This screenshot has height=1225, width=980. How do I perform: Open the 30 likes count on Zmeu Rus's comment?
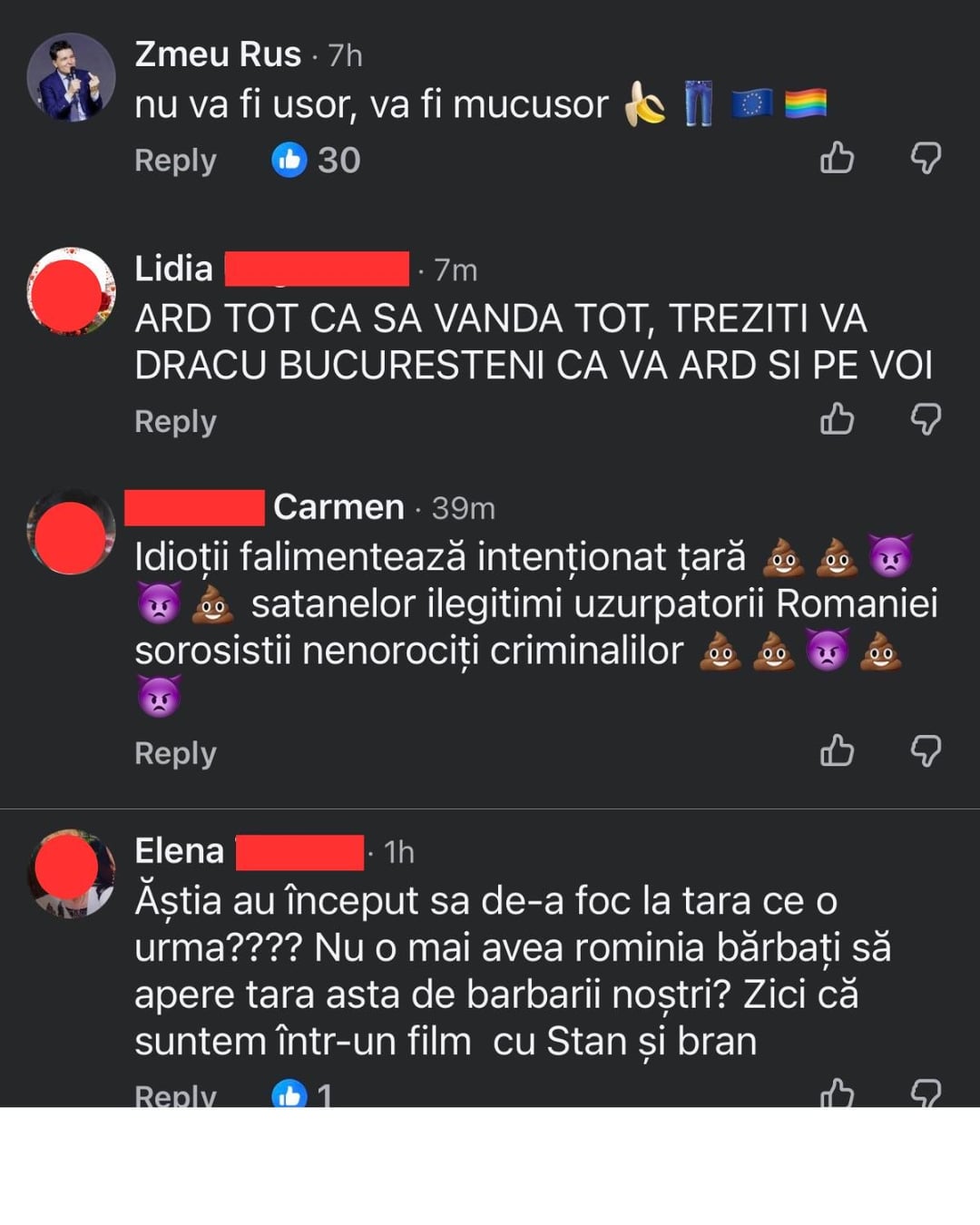tap(316, 161)
